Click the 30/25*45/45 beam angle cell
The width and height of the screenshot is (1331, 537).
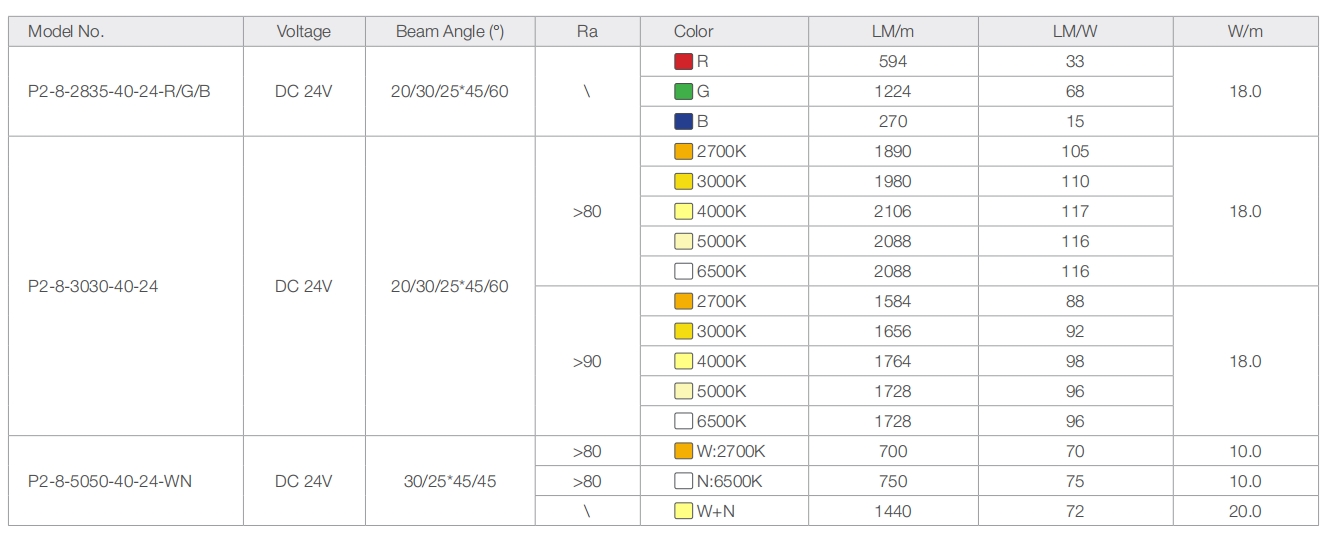point(450,482)
